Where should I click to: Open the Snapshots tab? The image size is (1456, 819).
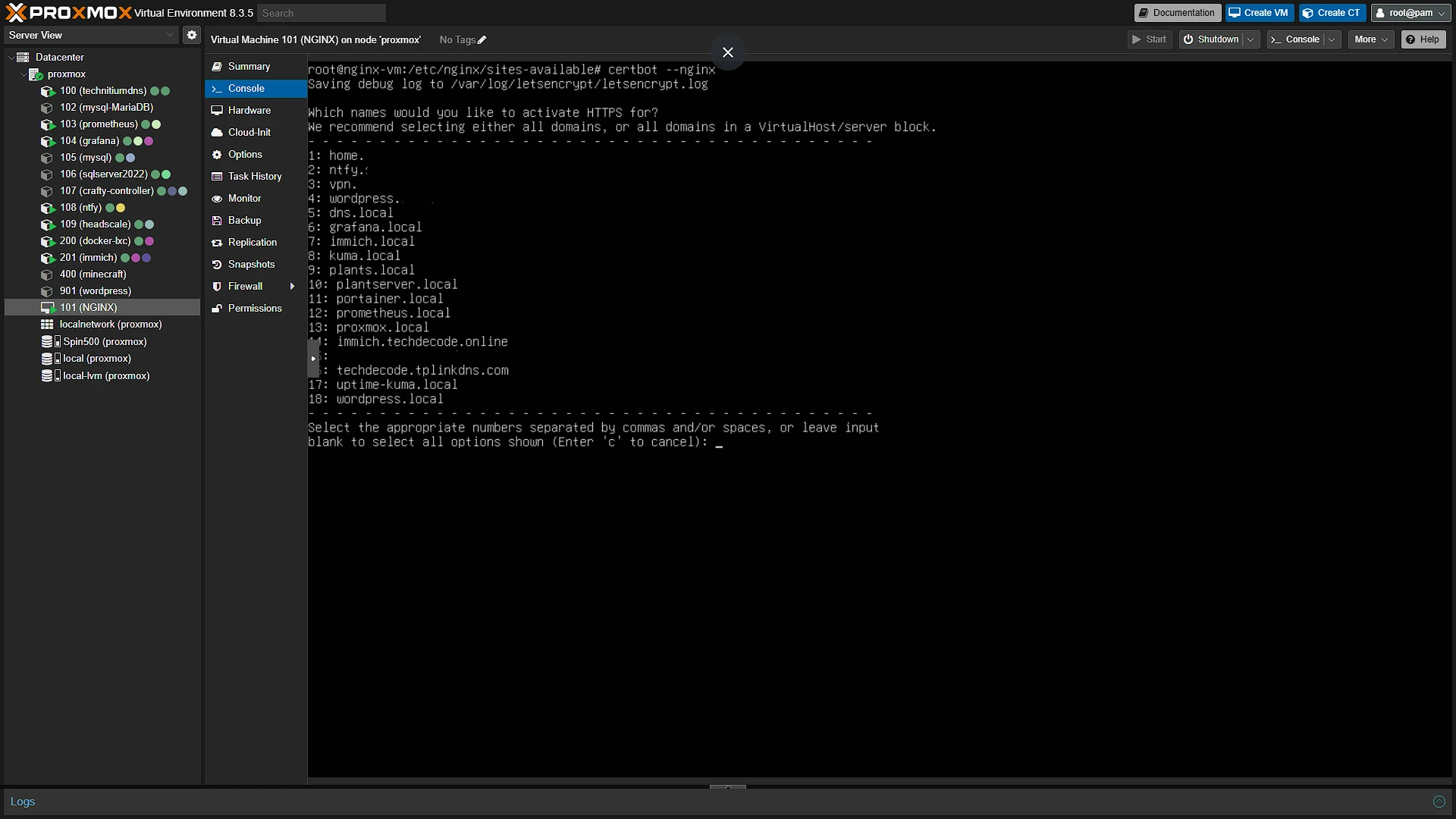click(256, 265)
